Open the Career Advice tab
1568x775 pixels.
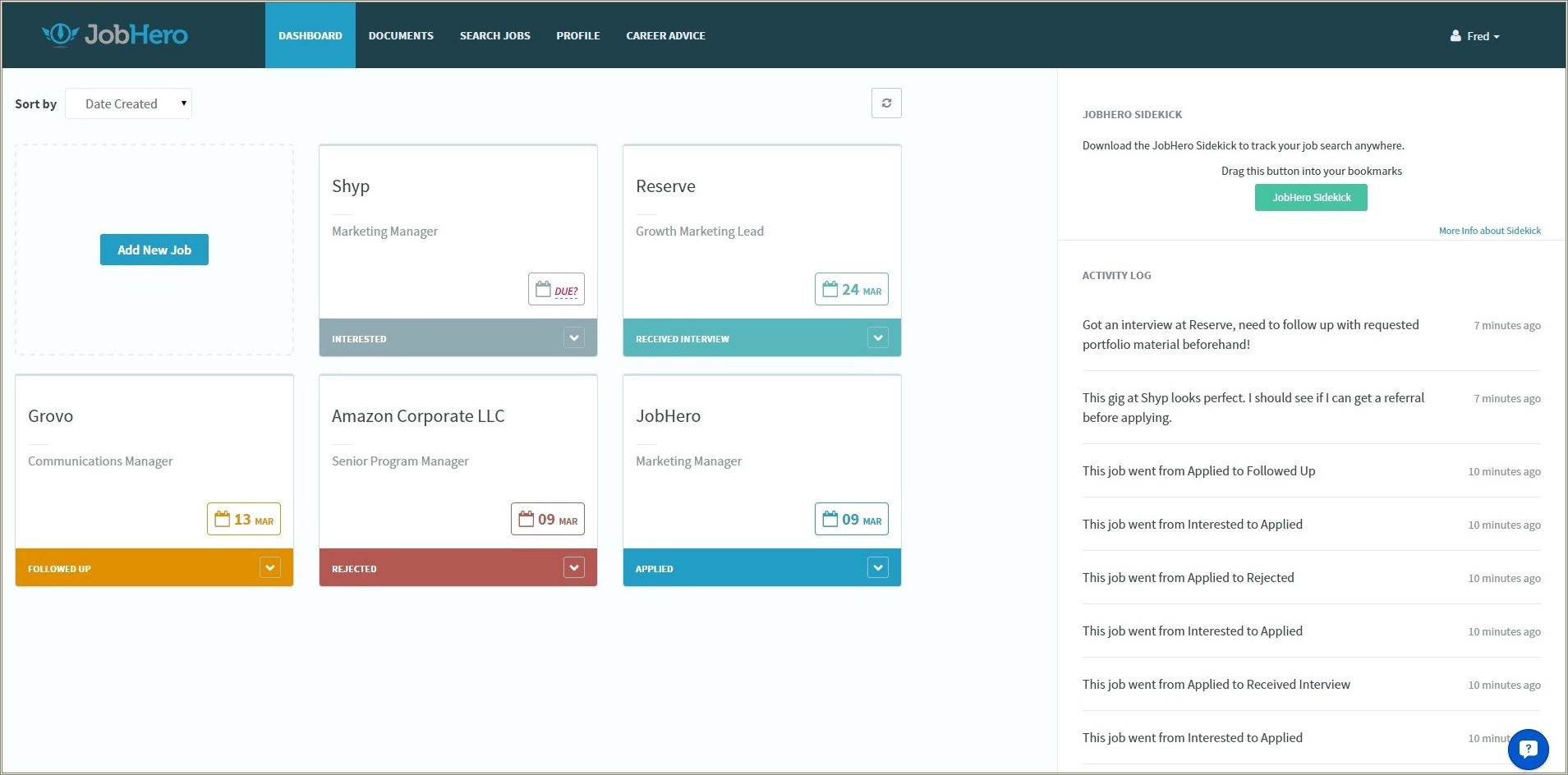665,36
